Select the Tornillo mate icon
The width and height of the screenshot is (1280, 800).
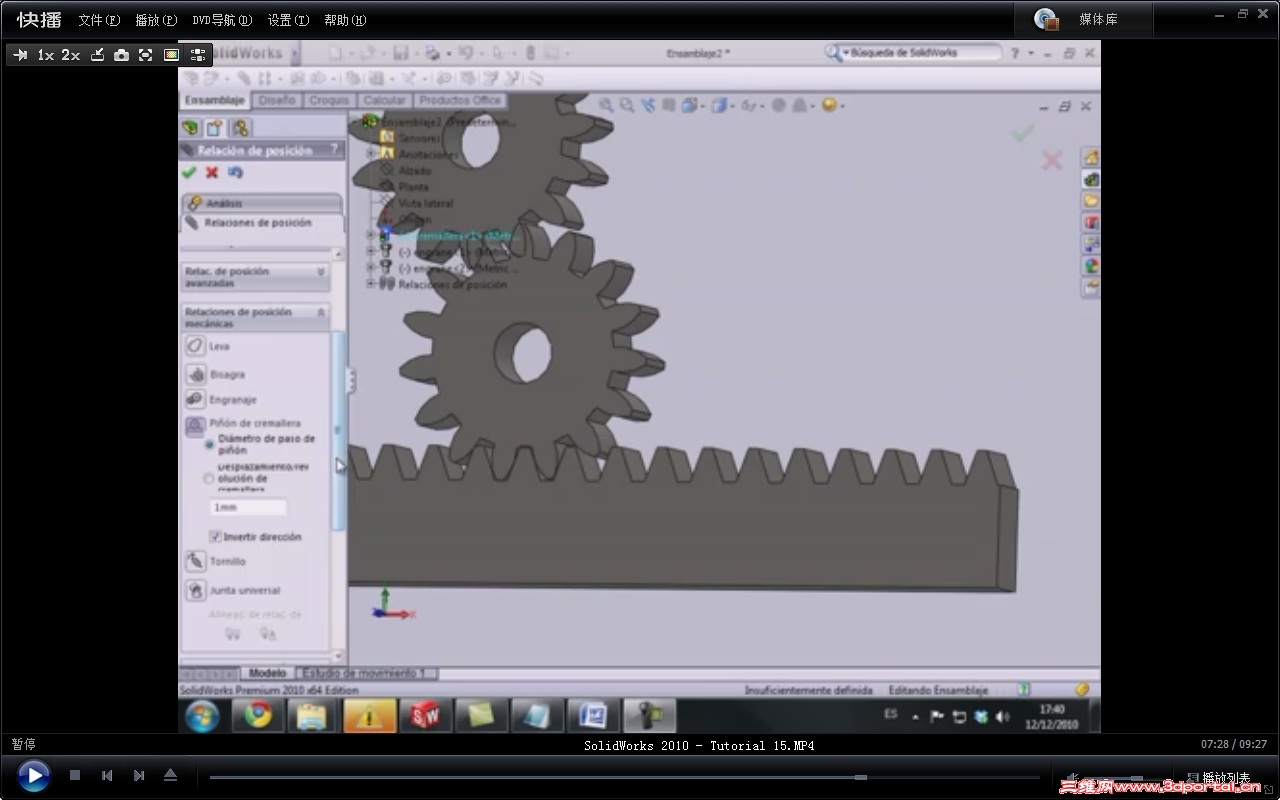click(196, 561)
